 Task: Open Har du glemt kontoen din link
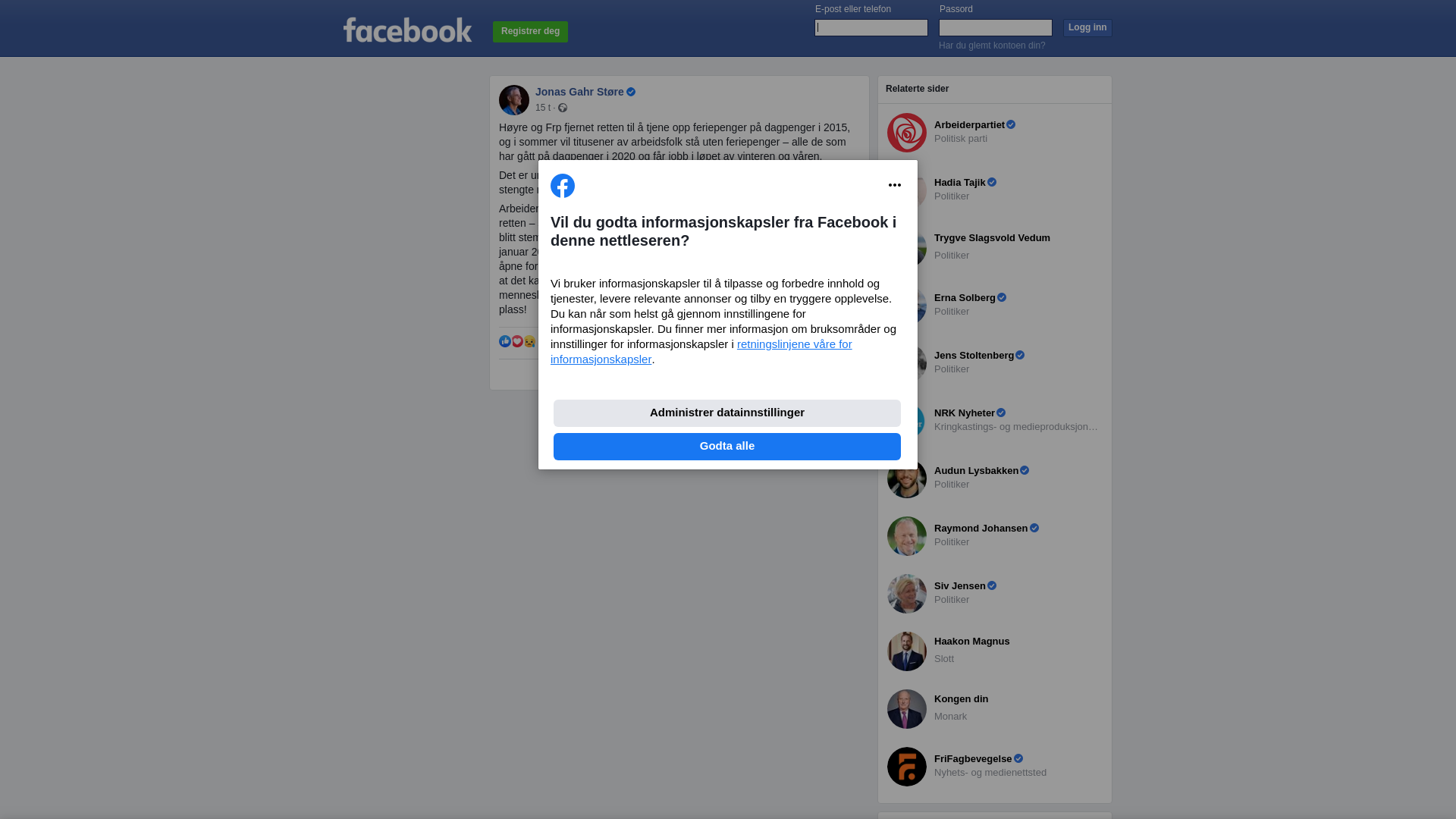992,45
